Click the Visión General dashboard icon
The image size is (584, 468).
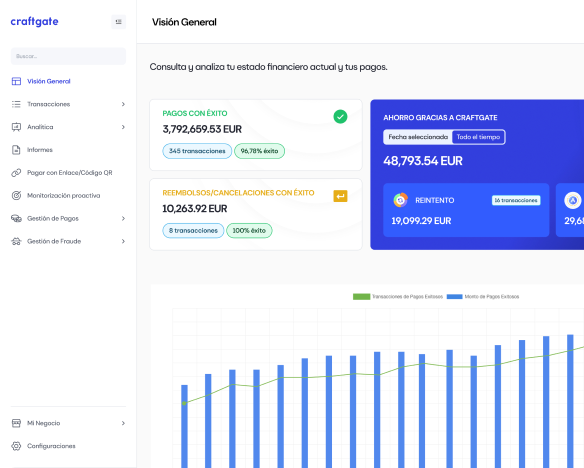coord(16,81)
